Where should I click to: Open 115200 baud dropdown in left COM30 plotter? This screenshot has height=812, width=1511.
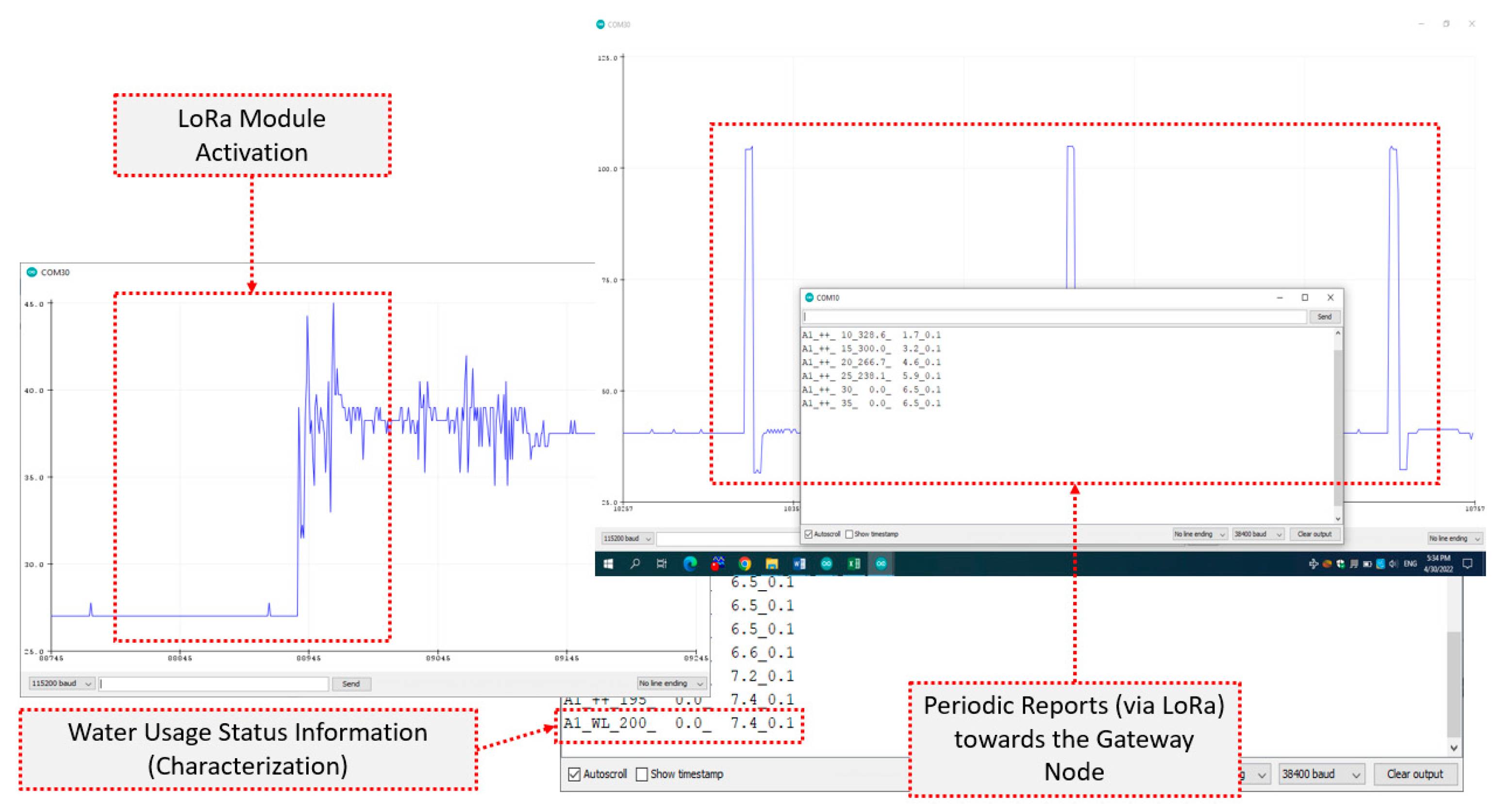pos(61,683)
